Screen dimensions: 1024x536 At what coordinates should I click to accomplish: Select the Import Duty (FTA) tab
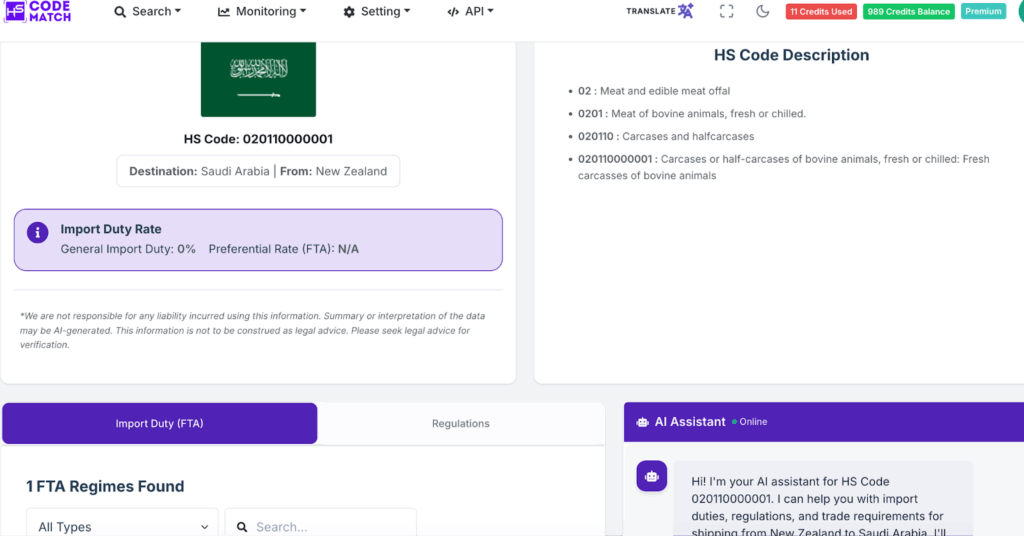click(x=160, y=424)
